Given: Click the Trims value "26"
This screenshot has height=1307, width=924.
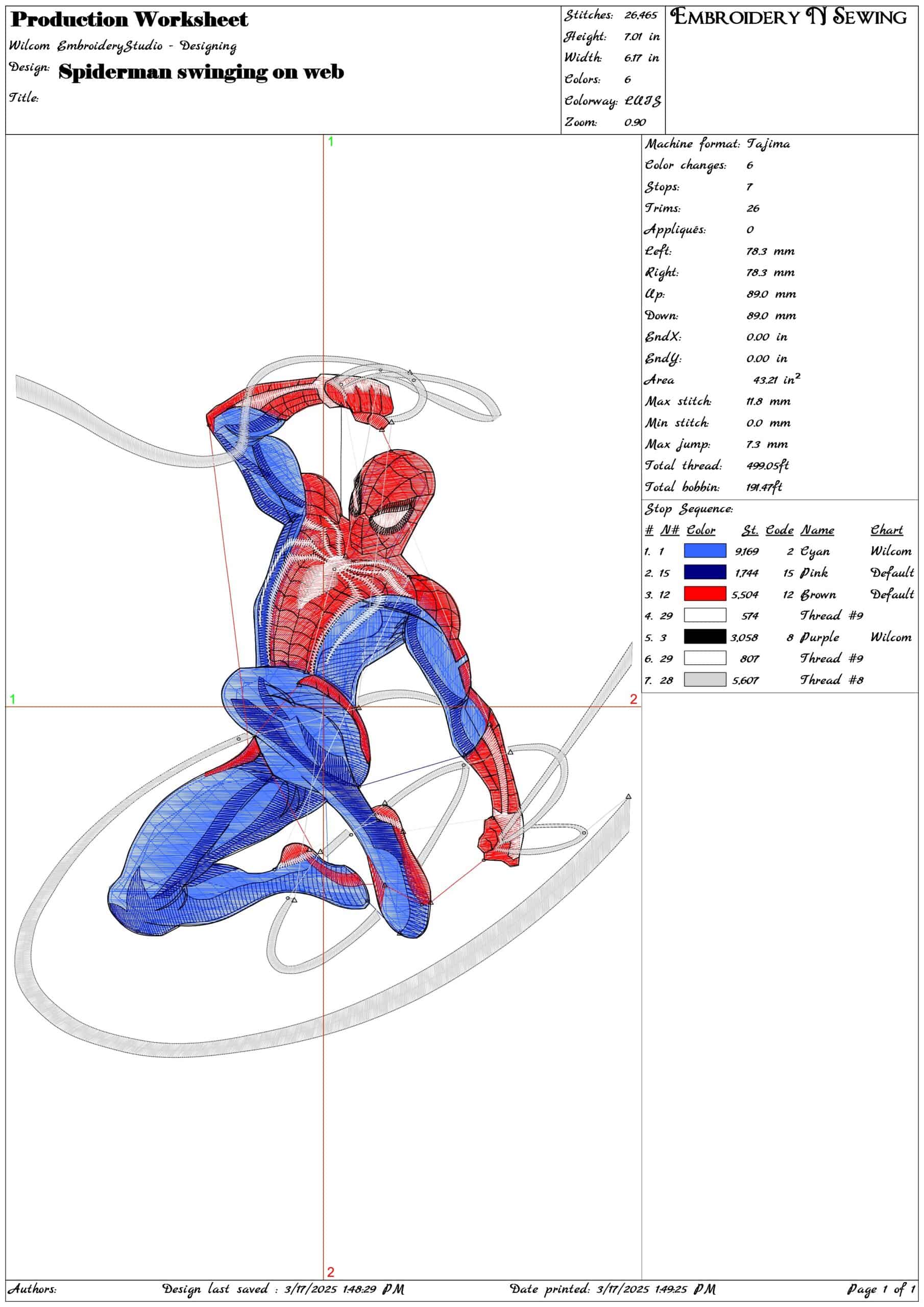Looking at the screenshot, I should click(x=752, y=208).
